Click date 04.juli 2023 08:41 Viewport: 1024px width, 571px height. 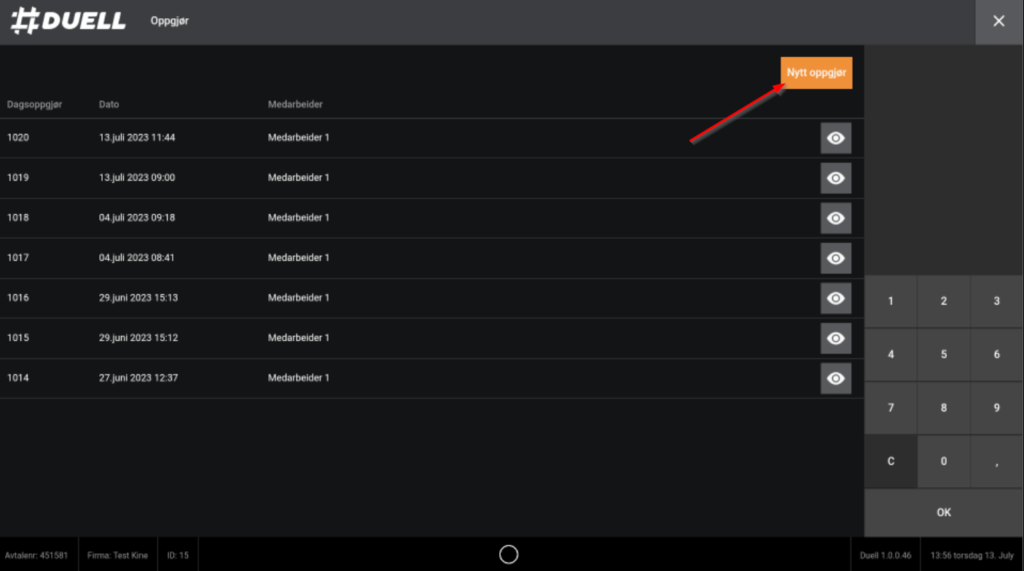[x=136, y=258]
